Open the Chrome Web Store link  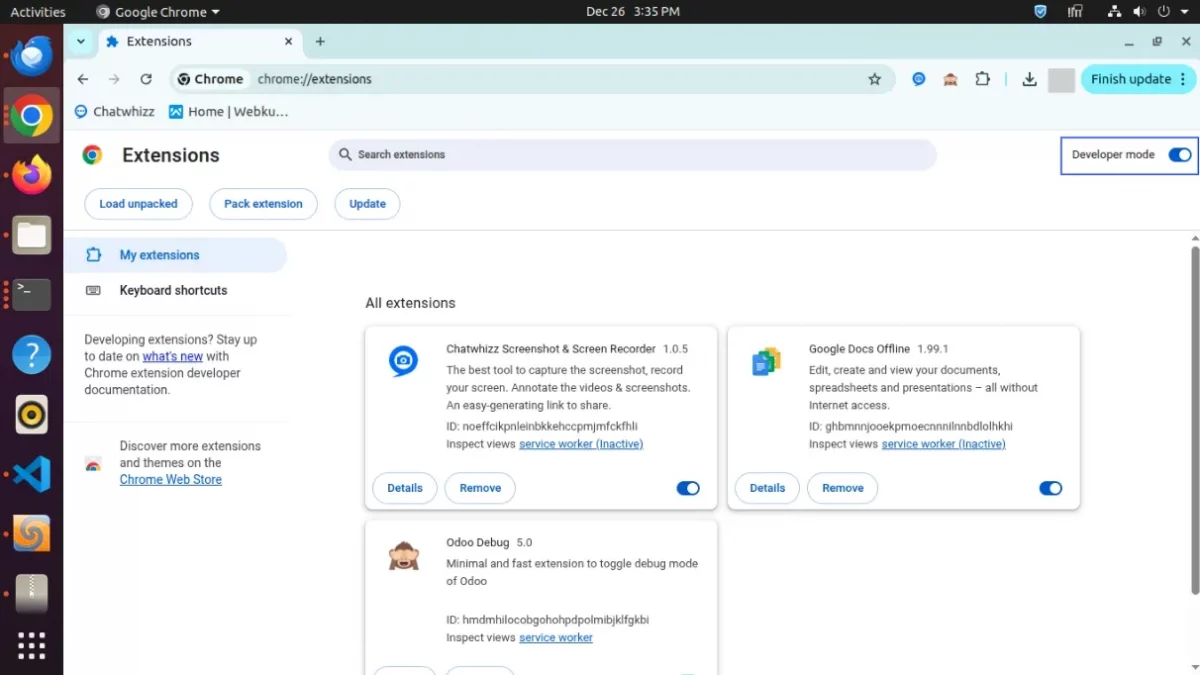pos(170,480)
